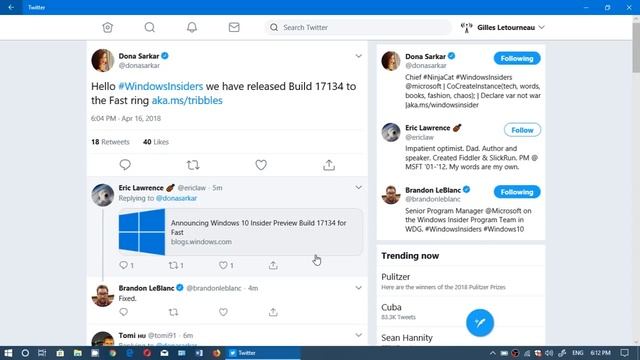View the 18 Retweets list
Screen dimensions: 640x360
pos(110,142)
